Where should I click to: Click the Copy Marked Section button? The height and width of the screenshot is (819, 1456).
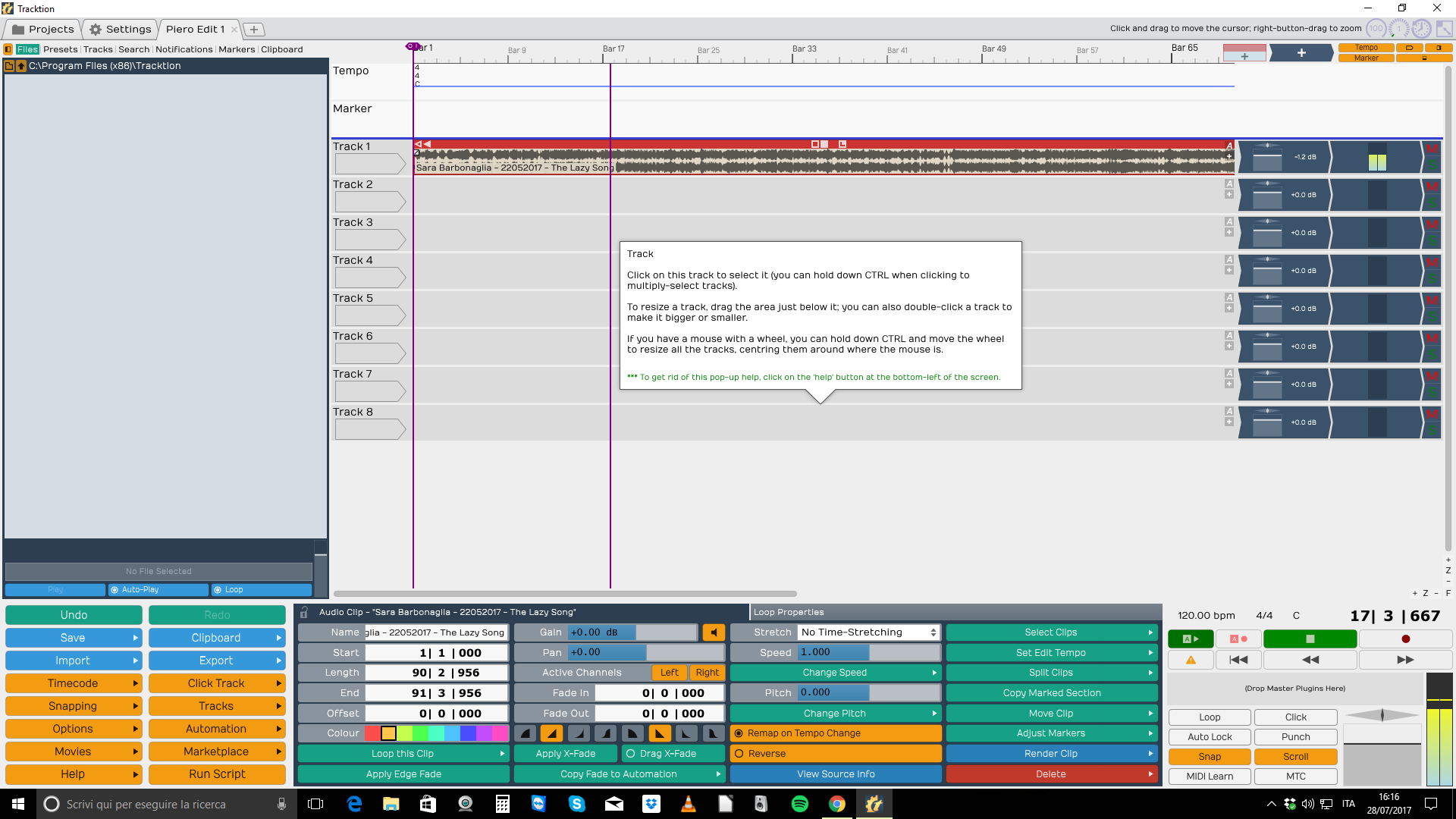(1052, 693)
